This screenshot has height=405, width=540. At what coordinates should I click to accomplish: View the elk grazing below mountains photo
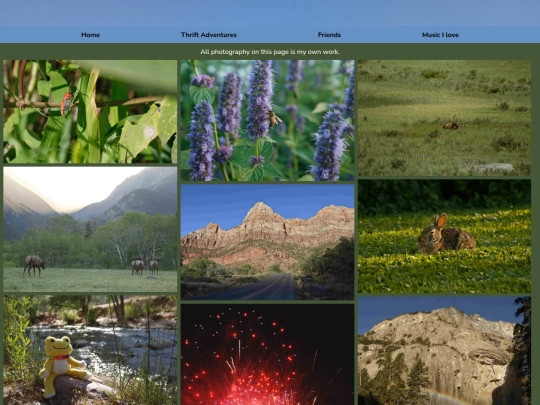coord(90,229)
